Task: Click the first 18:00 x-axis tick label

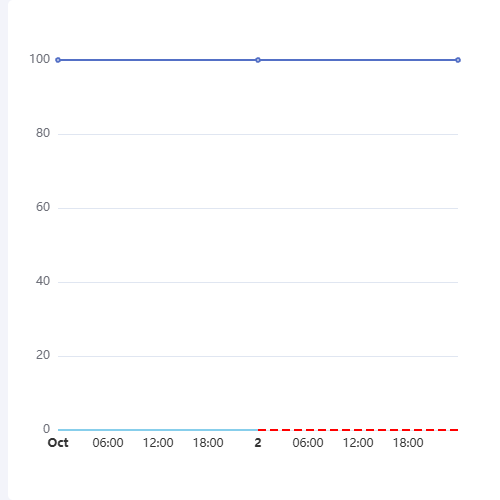Action: pyautogui.click(x=208, y=443)
